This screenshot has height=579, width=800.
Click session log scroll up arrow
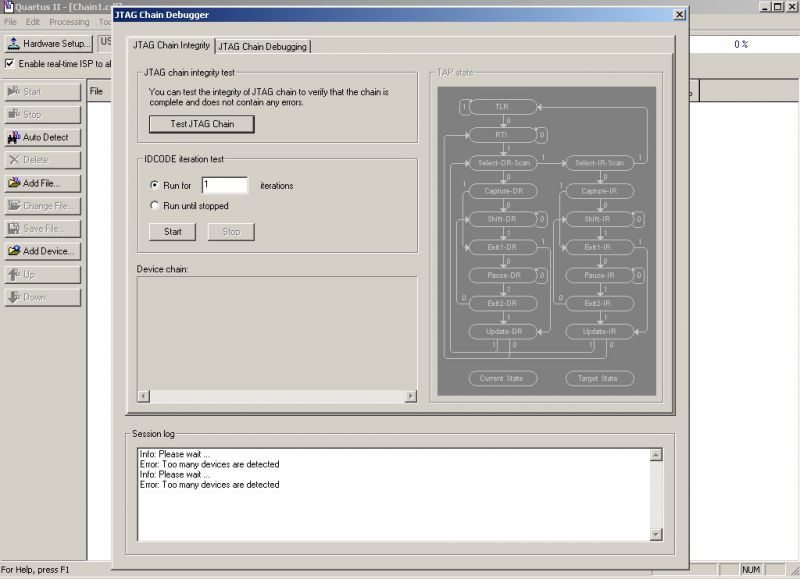tap(656, 455)
